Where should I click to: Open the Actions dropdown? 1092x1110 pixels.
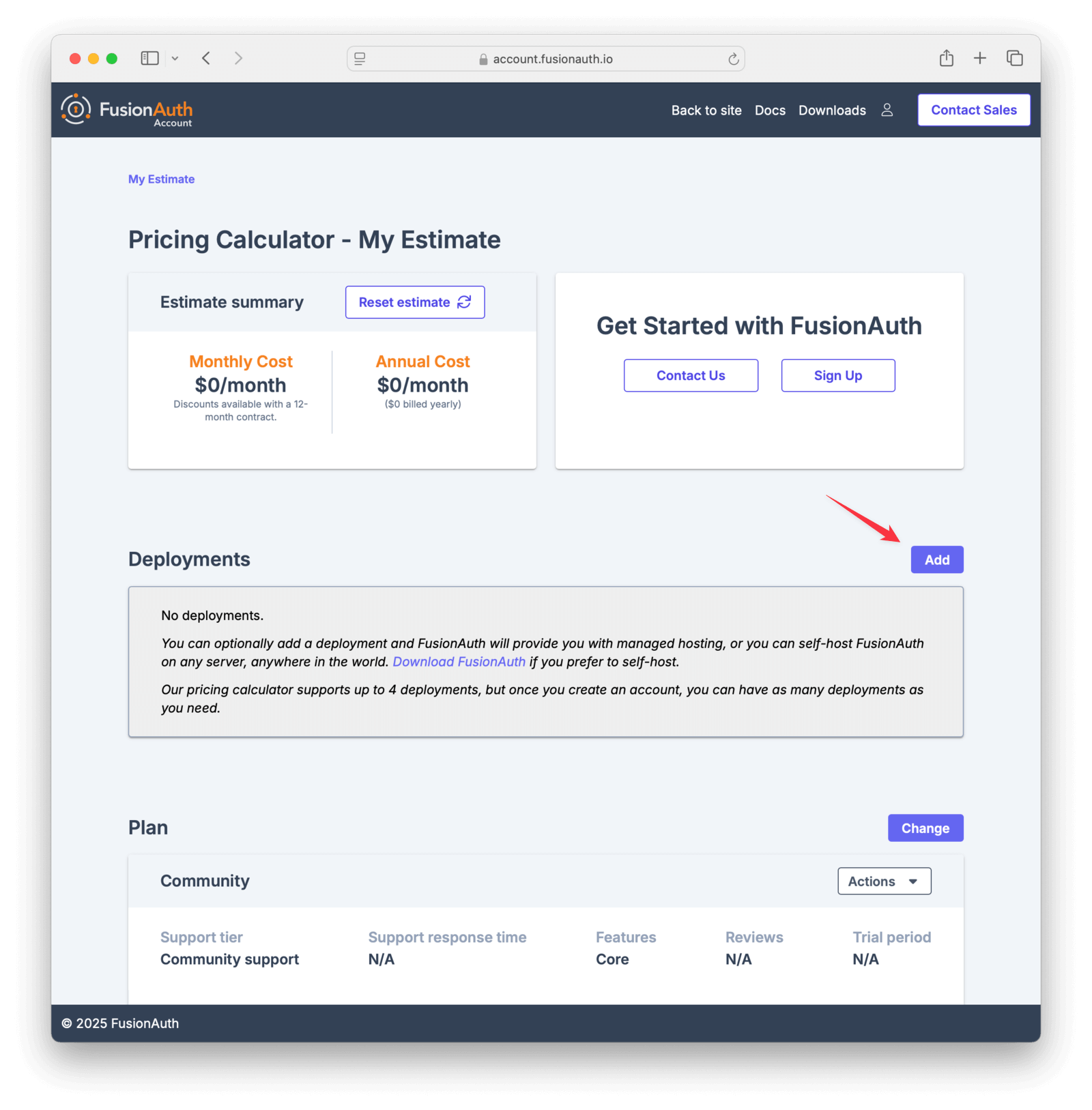[x=884, y=881]
